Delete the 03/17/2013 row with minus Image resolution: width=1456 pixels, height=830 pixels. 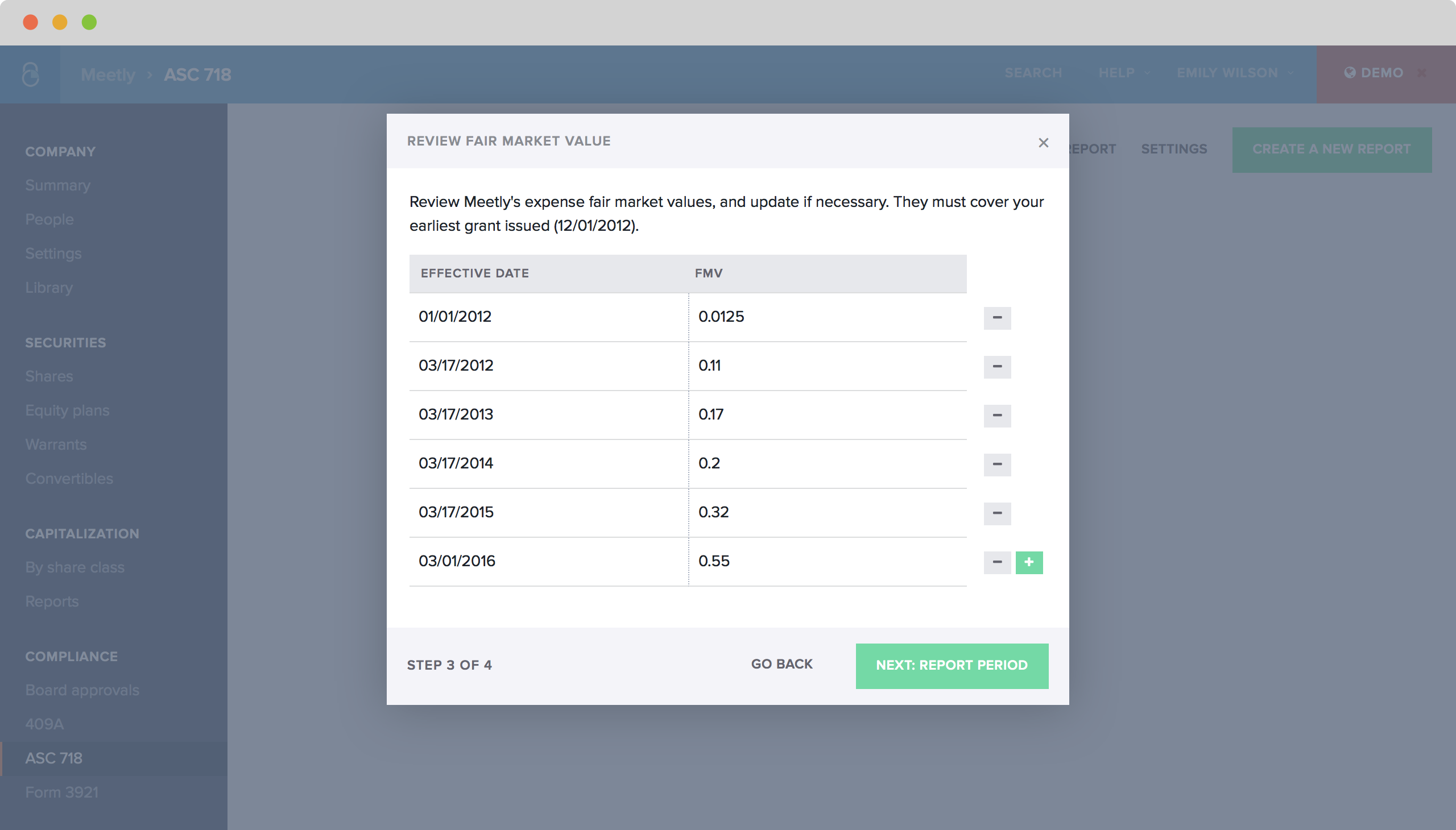[996, 416]
